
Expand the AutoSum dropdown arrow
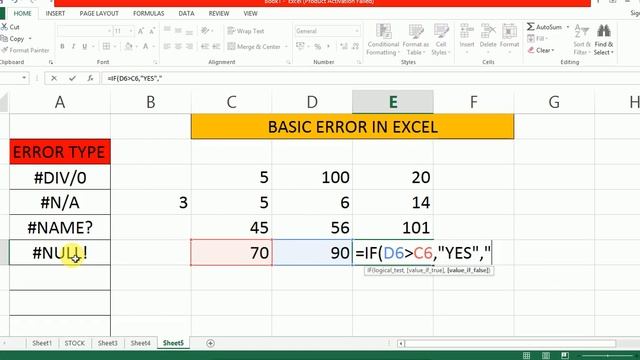coord(568,27)
